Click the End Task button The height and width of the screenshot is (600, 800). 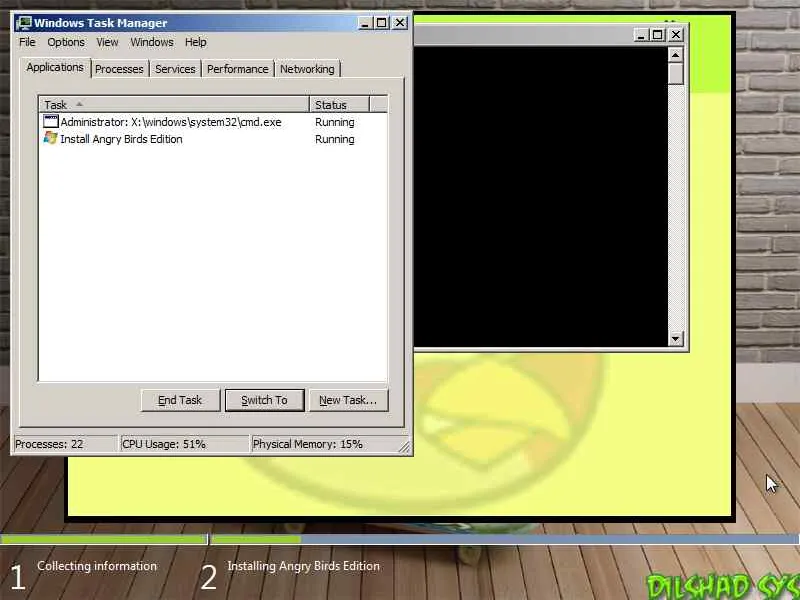click(x=180, y=400)
